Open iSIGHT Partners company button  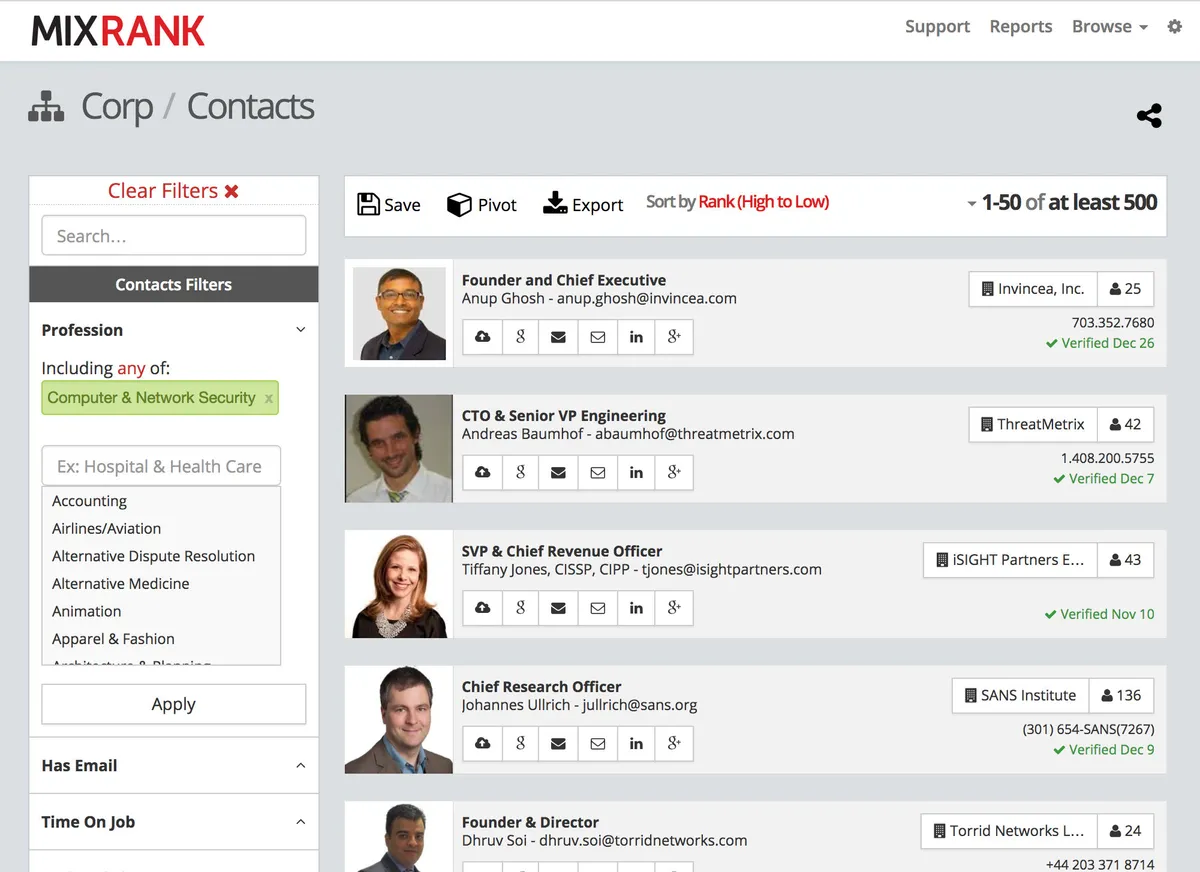(1010, 560)
